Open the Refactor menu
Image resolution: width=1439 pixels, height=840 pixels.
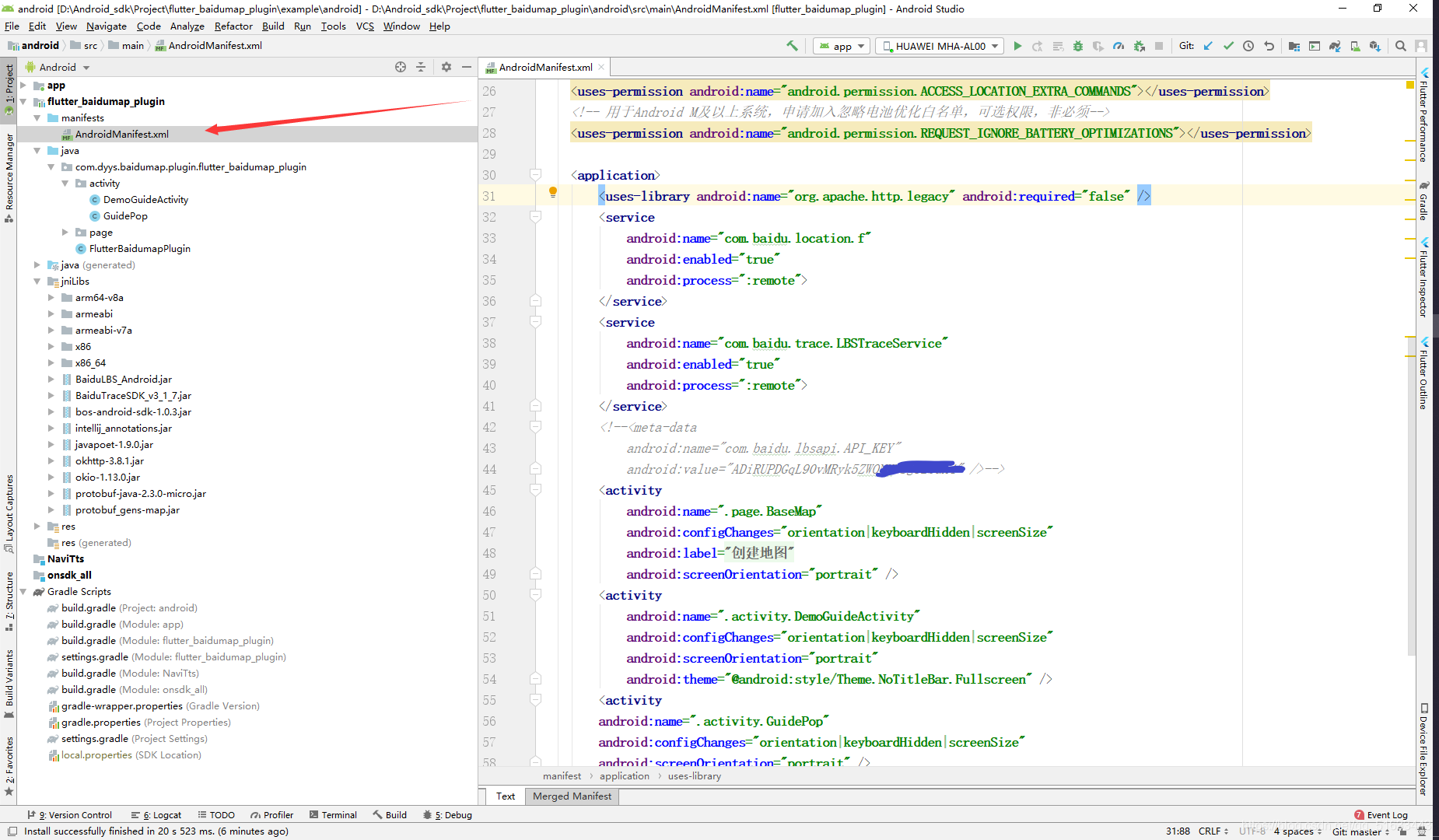pyautogui.click(x=233, y=26)
